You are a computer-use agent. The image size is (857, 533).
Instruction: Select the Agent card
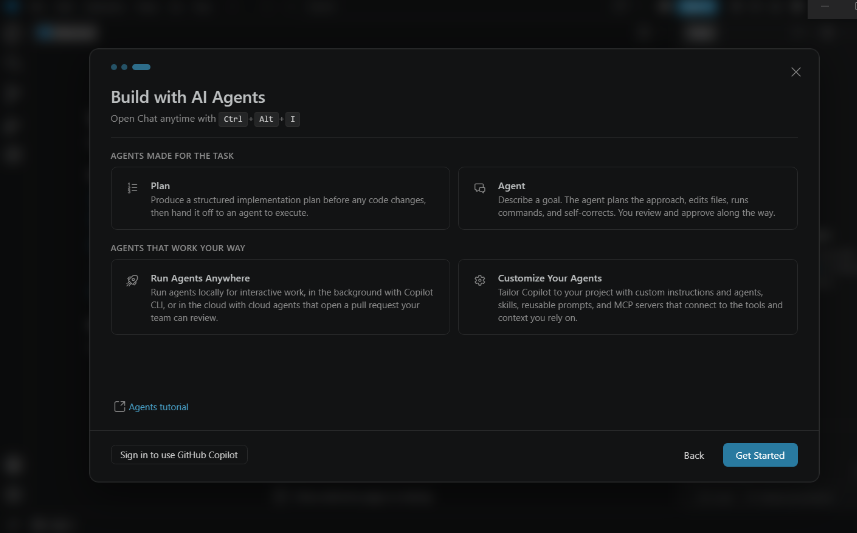point(627,198)
